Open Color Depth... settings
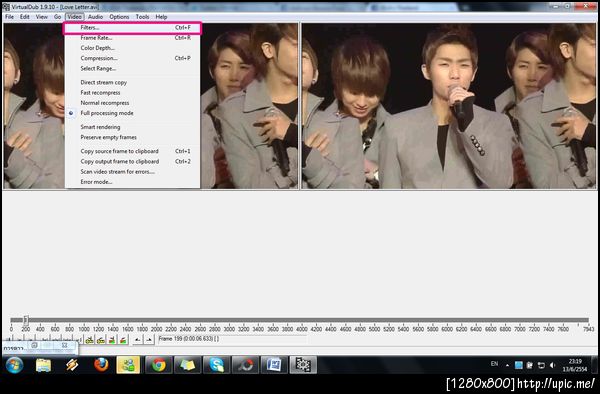 pyautogui.click(x=132, y=48)
